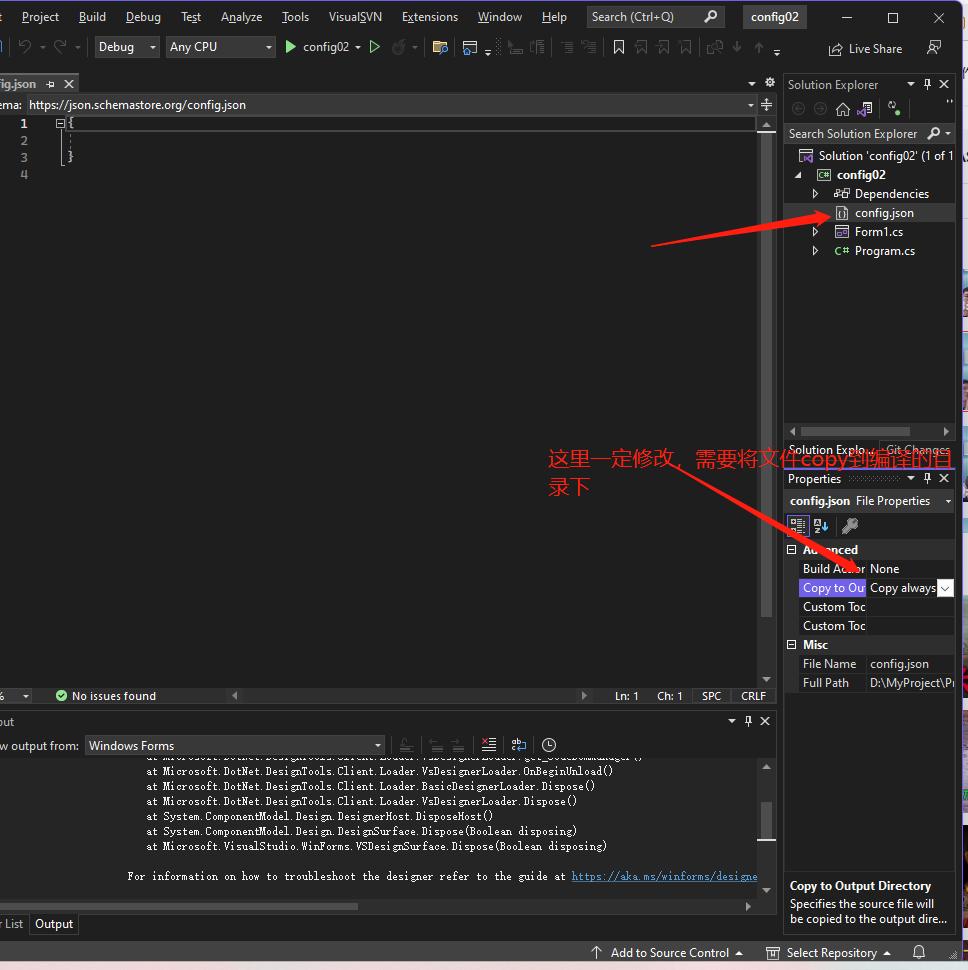Show Categorized properties view
This screenshot has height=970, width=968.
(798, 526)
